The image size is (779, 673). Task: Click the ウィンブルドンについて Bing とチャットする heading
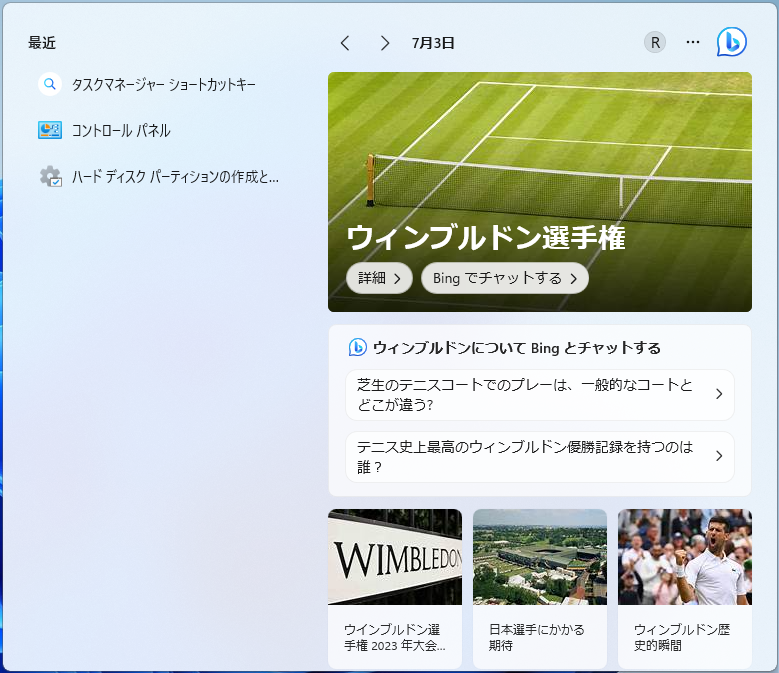pos(517,348)
